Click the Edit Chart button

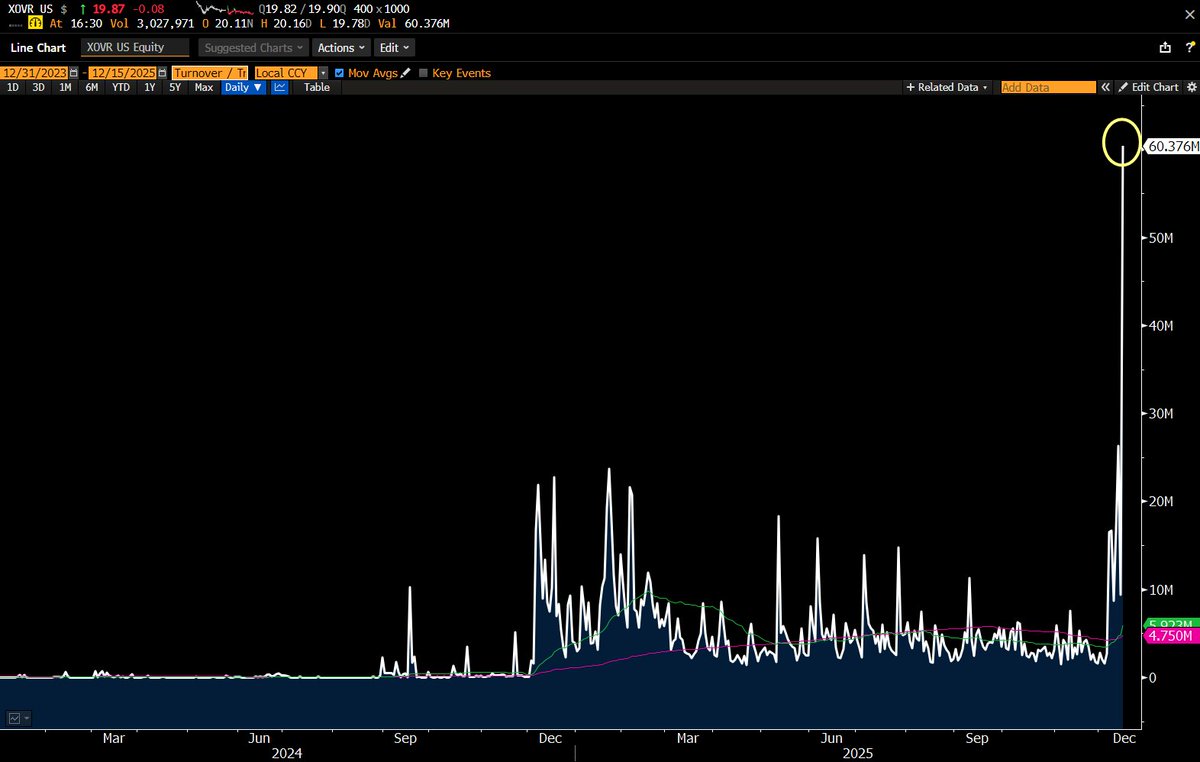[x=1149, y=87]
